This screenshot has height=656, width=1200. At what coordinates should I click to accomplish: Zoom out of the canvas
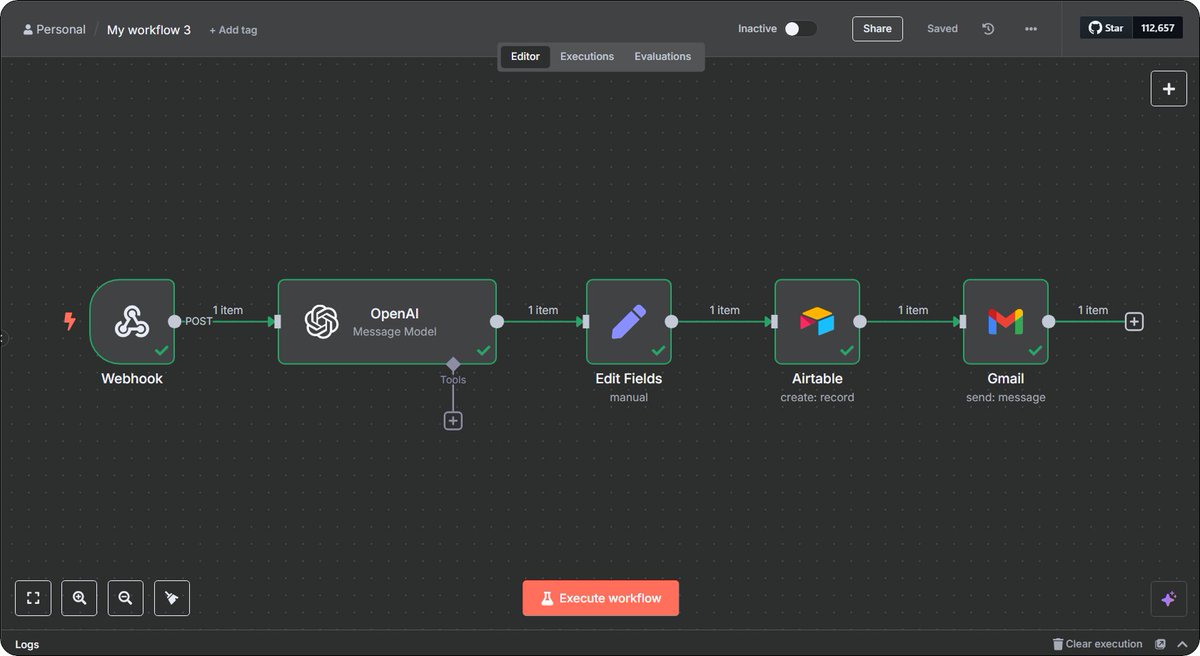point(125,598)
